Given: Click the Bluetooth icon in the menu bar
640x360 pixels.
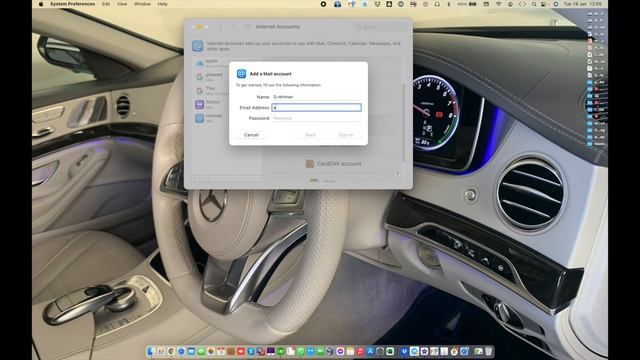Looking at the screenshot, I should (449, 4).
